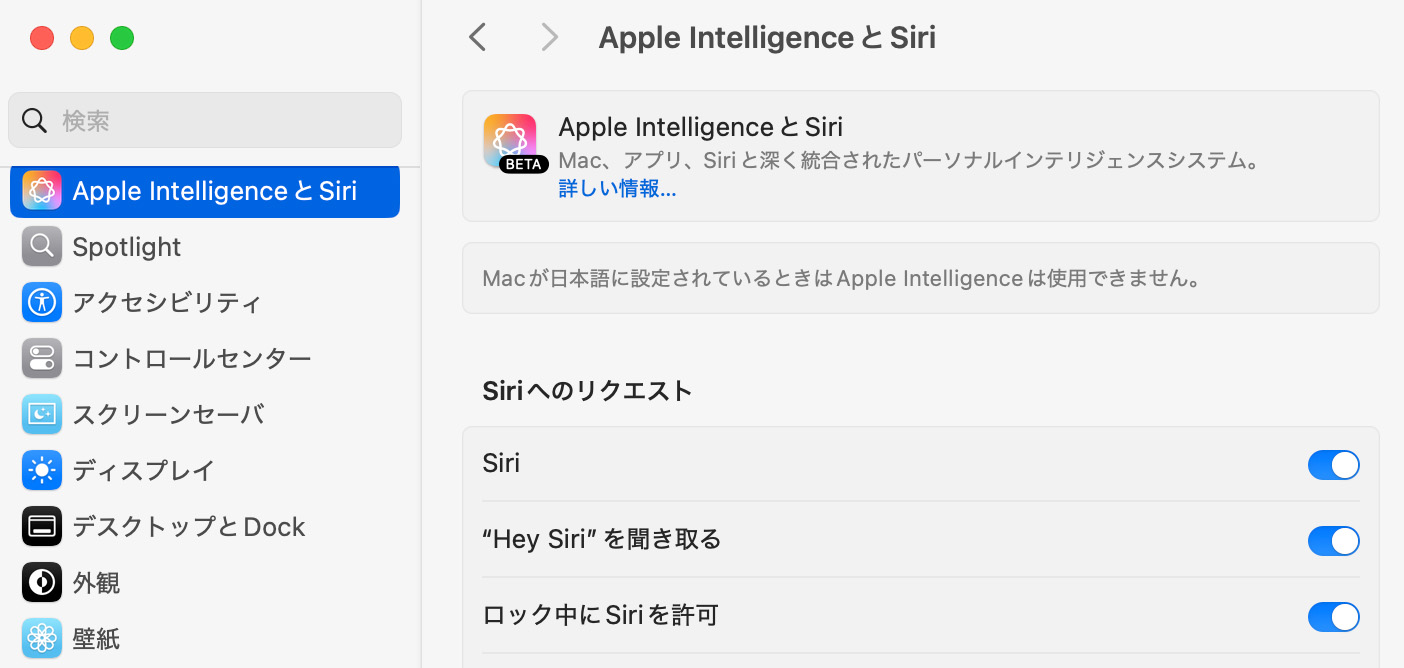Click the スクリーンセーバ icon in sidebar
The width and height of the screenshot is (1404, 668).
[42, 415]
